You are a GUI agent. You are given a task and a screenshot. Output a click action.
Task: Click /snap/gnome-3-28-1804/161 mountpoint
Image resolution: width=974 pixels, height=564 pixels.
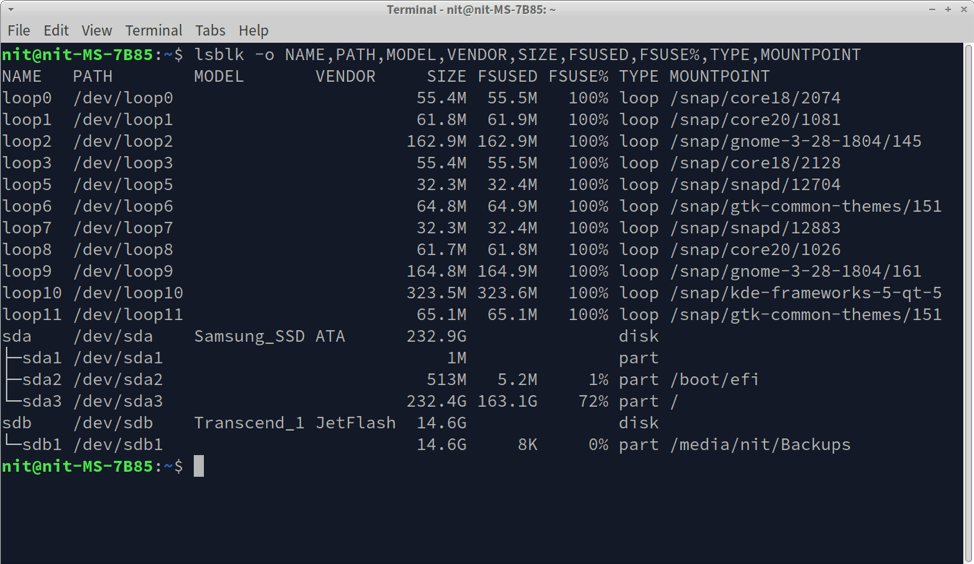coord(795,271)
